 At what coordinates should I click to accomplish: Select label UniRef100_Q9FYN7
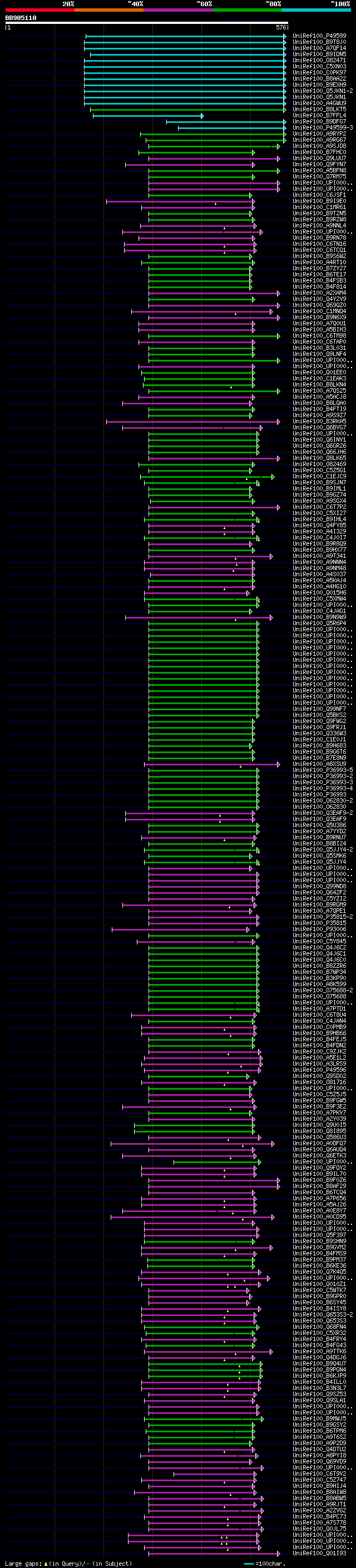[x=319, y=164]
